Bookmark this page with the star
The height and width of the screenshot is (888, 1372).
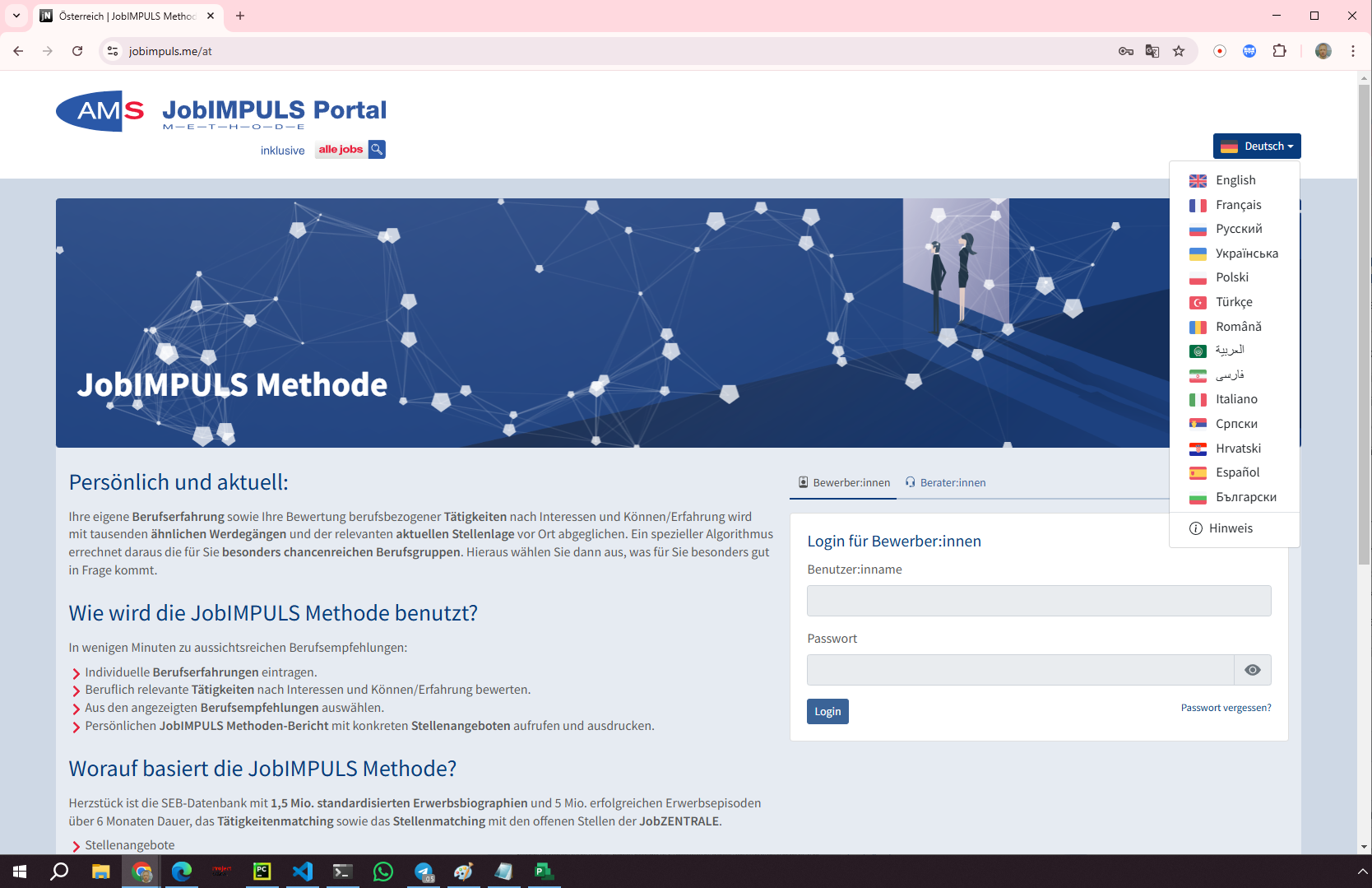[1179, 51]
